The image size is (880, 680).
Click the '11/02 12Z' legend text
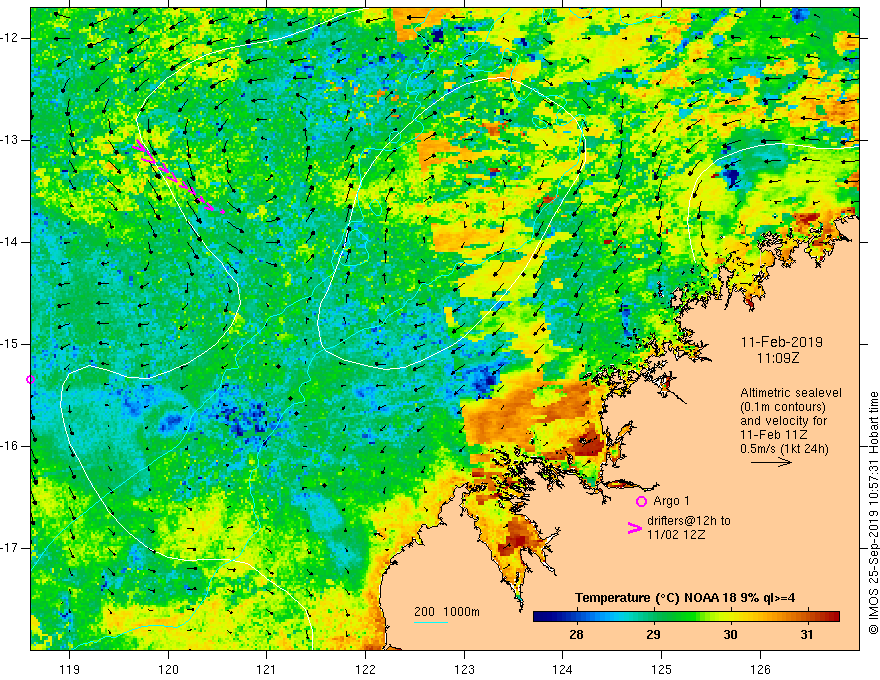676,535
